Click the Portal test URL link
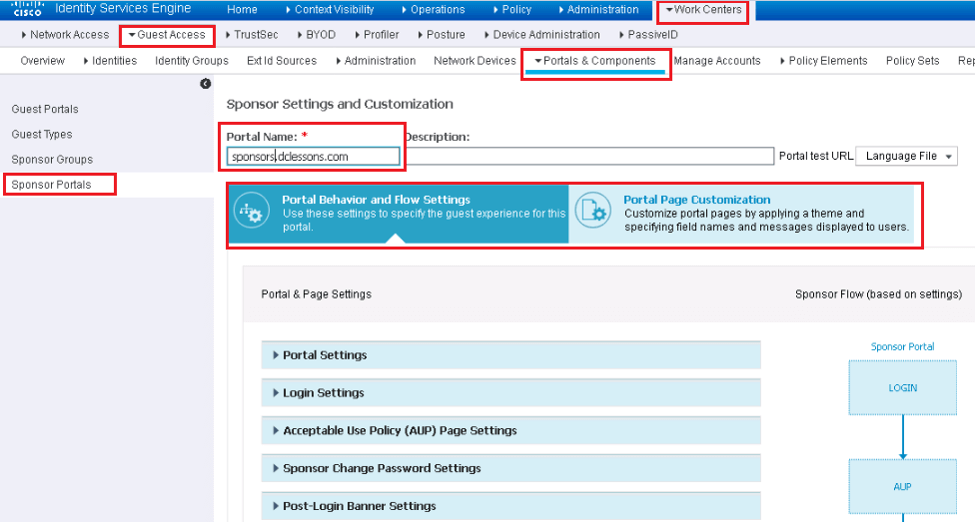Image resolution: width=975 pixels, height=525 pixels. 816,156
